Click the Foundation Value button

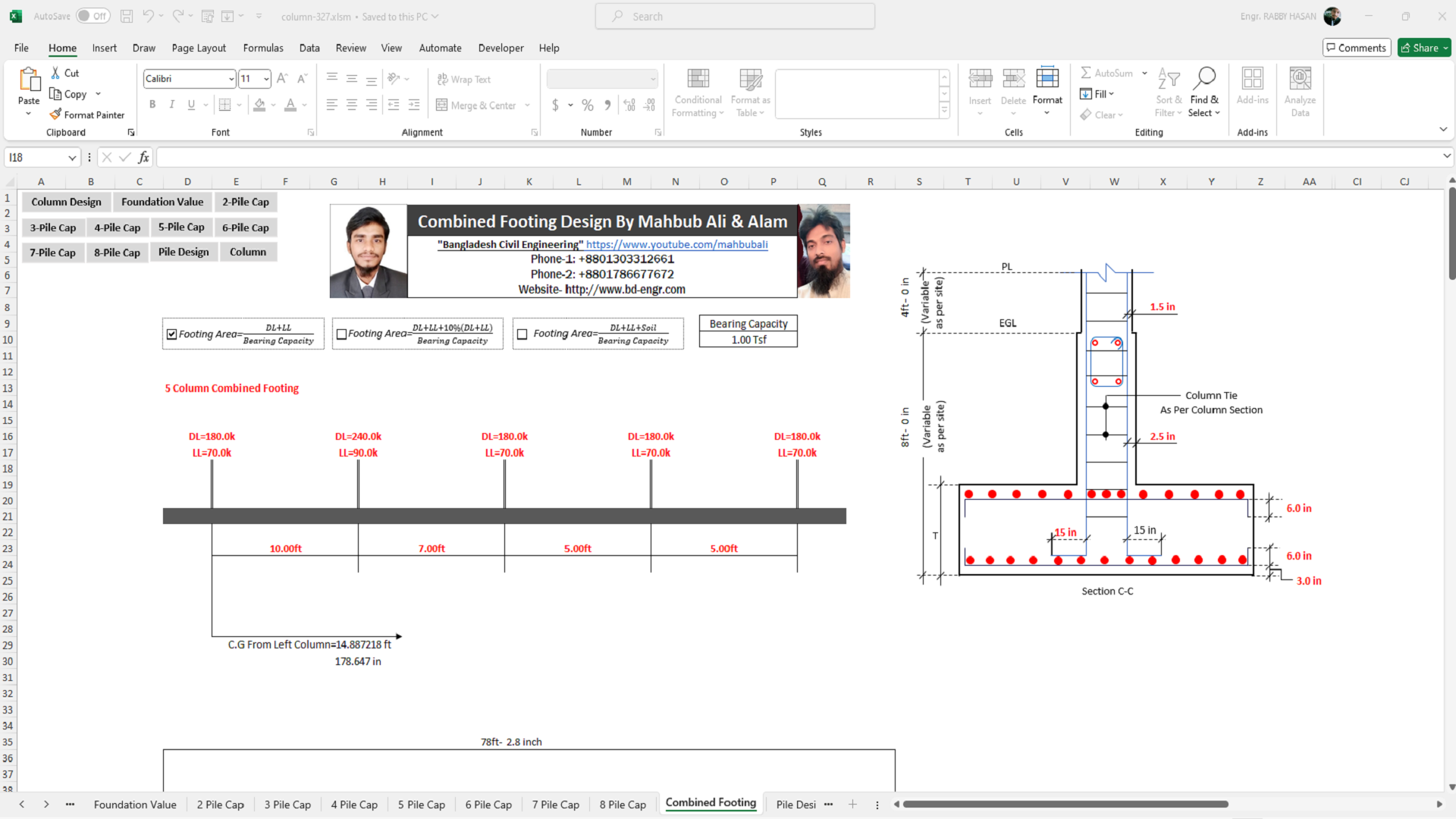[x=162, y=202]
